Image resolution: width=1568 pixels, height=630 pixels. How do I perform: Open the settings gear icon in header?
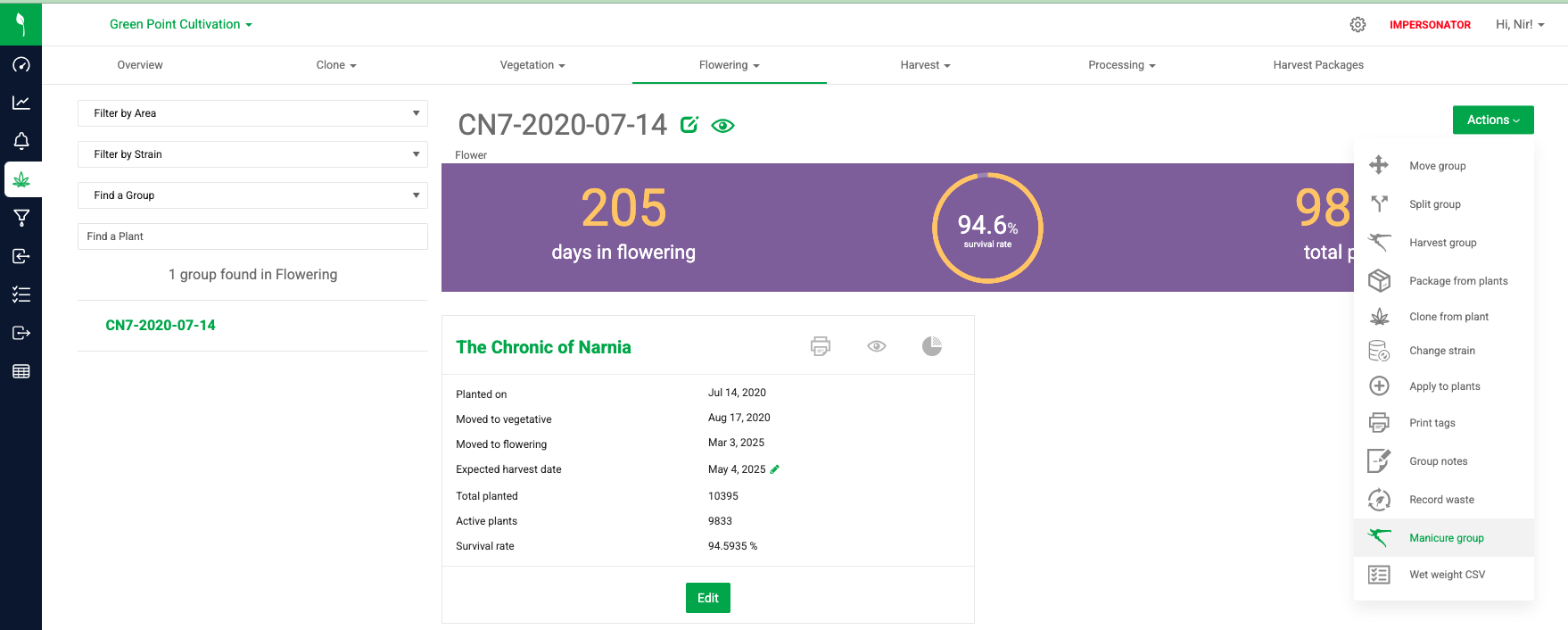point(1357,25)
